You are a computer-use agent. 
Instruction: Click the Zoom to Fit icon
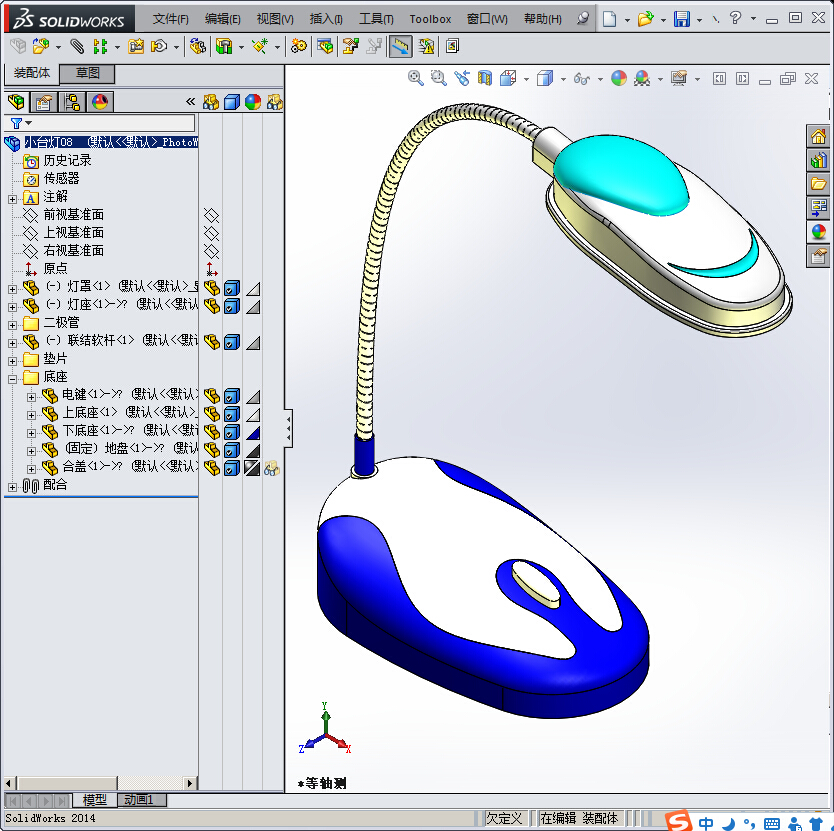tap(416, 79)
